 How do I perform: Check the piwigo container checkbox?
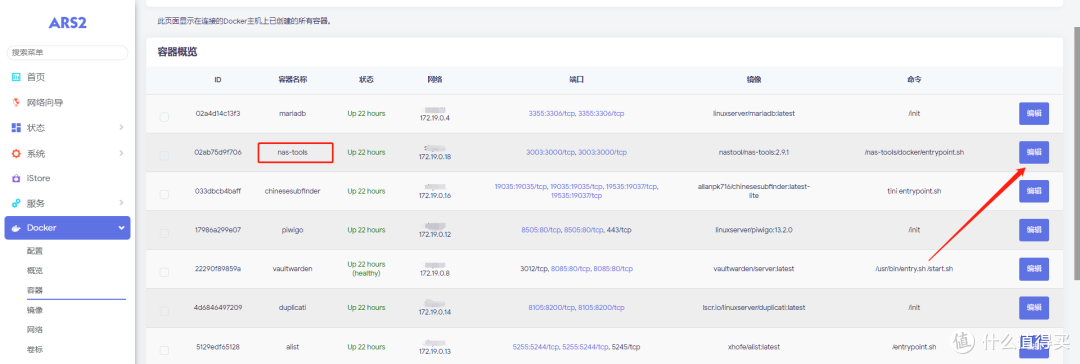pos(164,234)
